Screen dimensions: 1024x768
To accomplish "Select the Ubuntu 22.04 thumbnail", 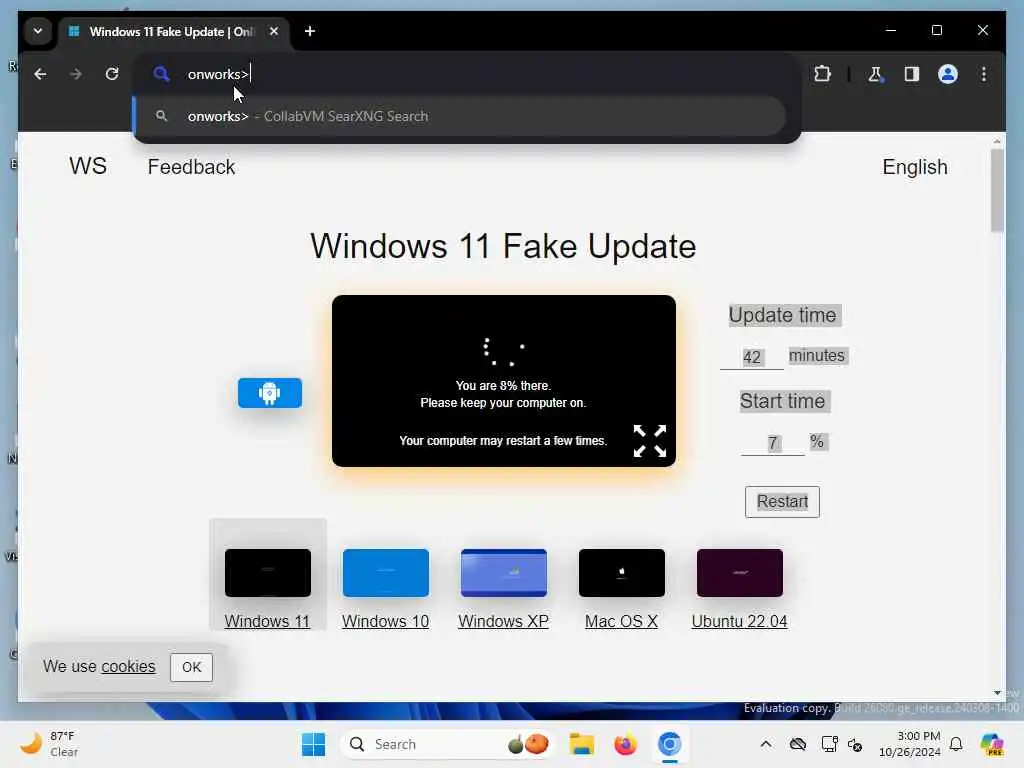I will tap(740, 573).
